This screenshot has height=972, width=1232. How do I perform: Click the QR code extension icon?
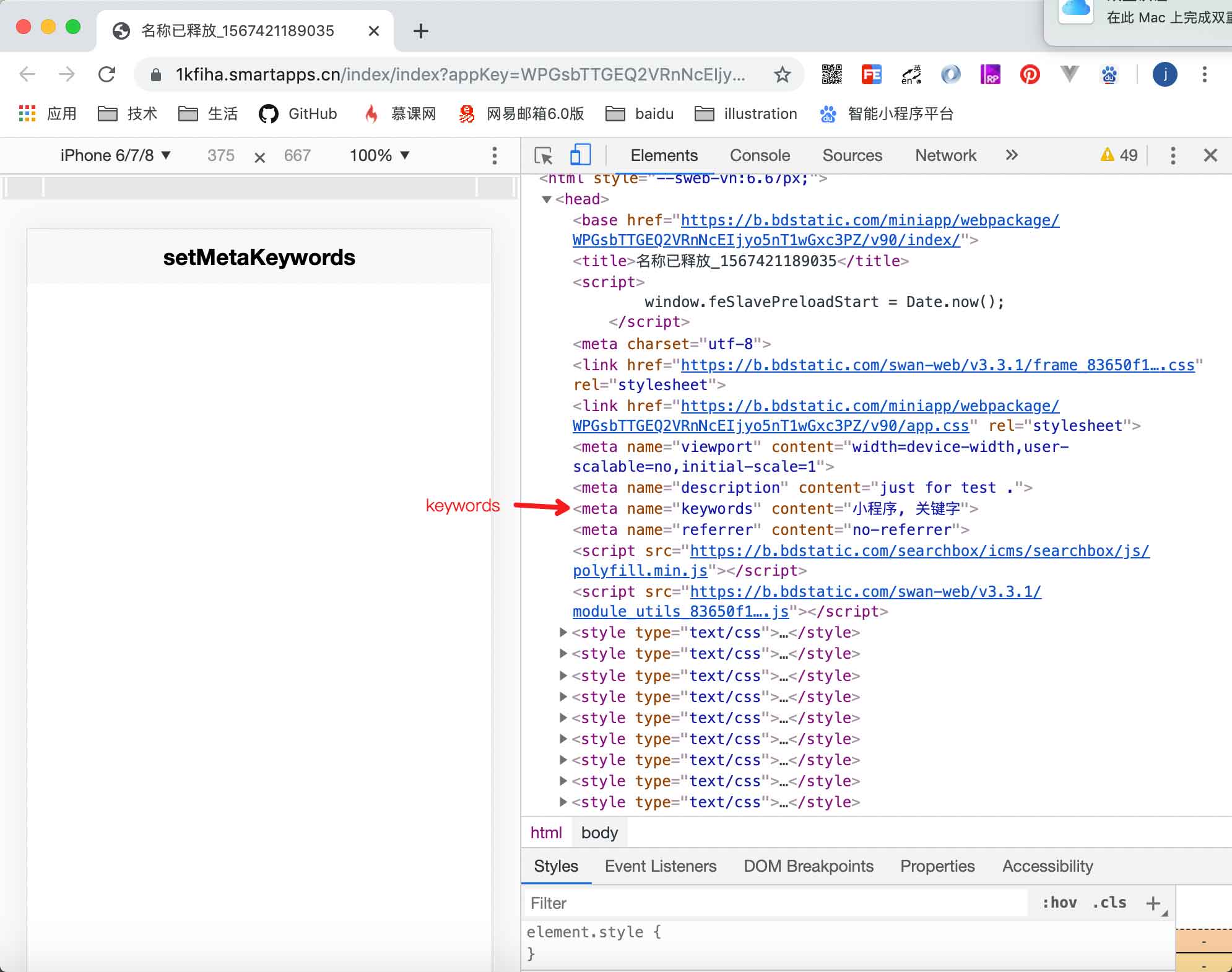pyautogui.click(x=831, y=75)
